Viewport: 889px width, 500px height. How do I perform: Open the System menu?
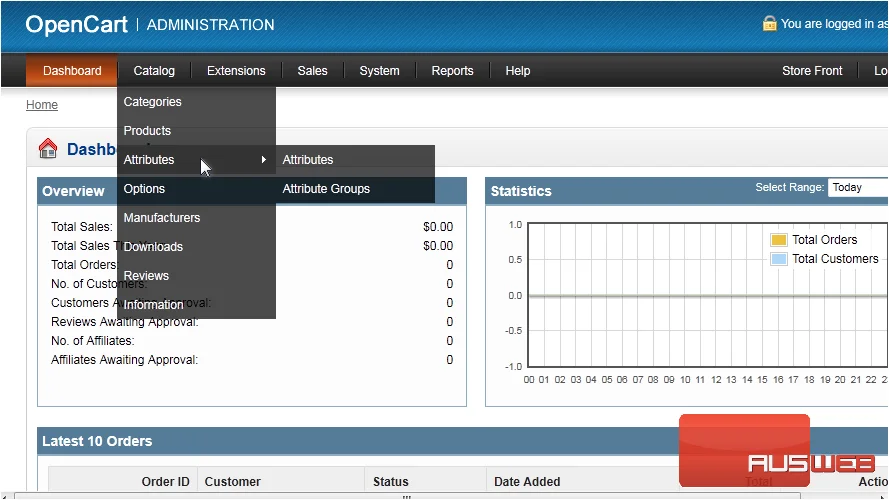tap(379, 71)
